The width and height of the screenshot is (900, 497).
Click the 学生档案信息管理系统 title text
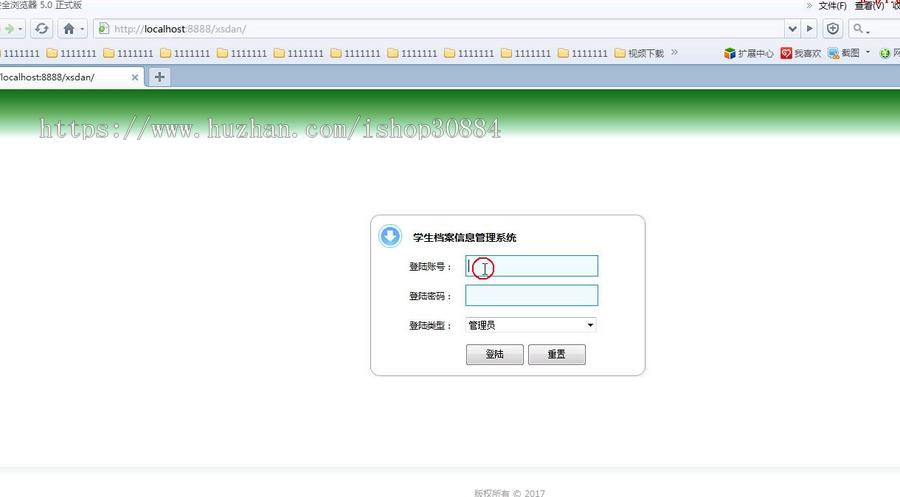[464, 238]
